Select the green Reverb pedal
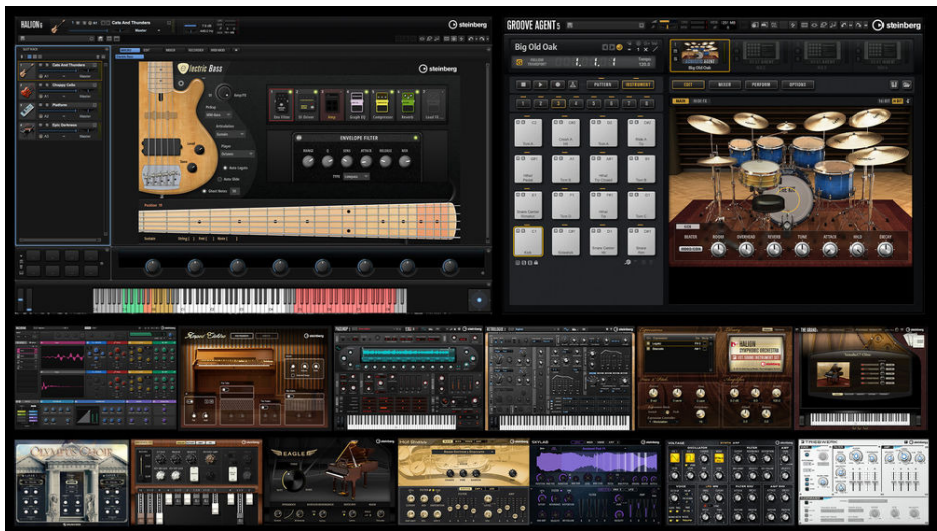The width and height of the screenshot is (937, 531). [408, 106]
